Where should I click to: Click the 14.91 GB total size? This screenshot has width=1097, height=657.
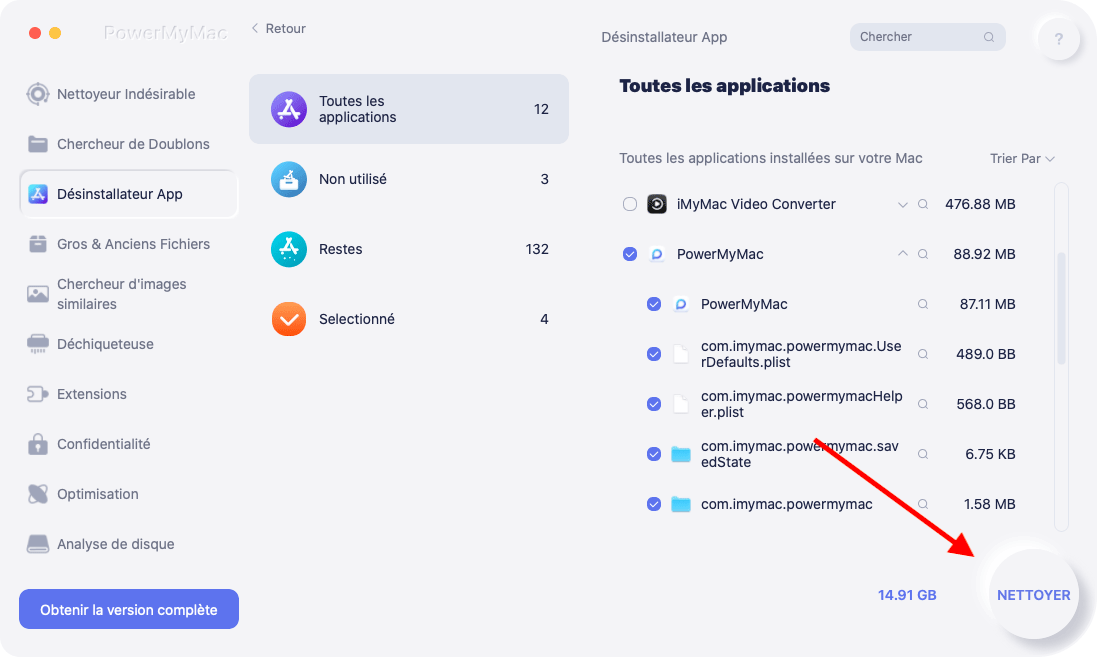pyautogui.click(x=907, y=595)
